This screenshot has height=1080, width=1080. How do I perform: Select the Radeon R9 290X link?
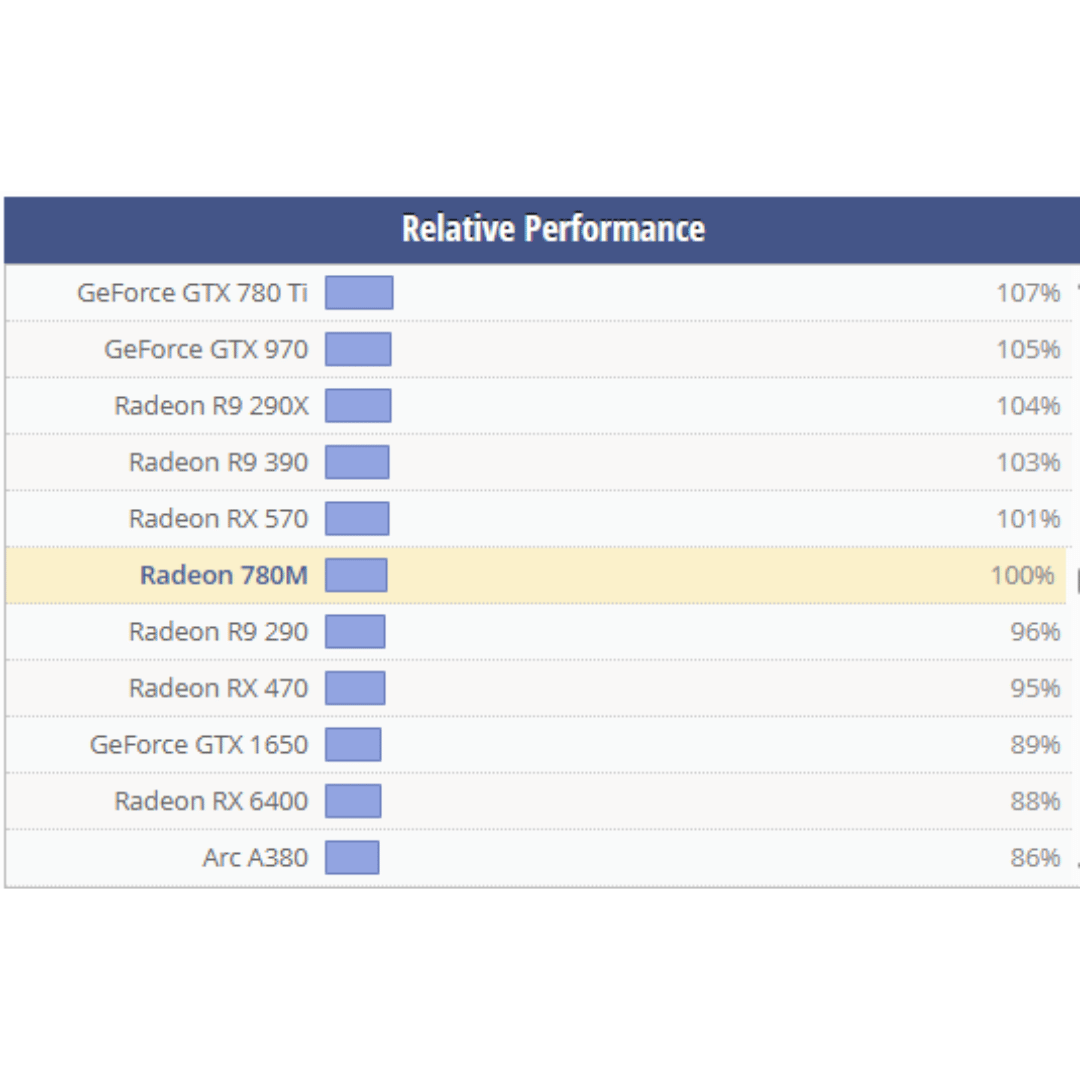211,406
